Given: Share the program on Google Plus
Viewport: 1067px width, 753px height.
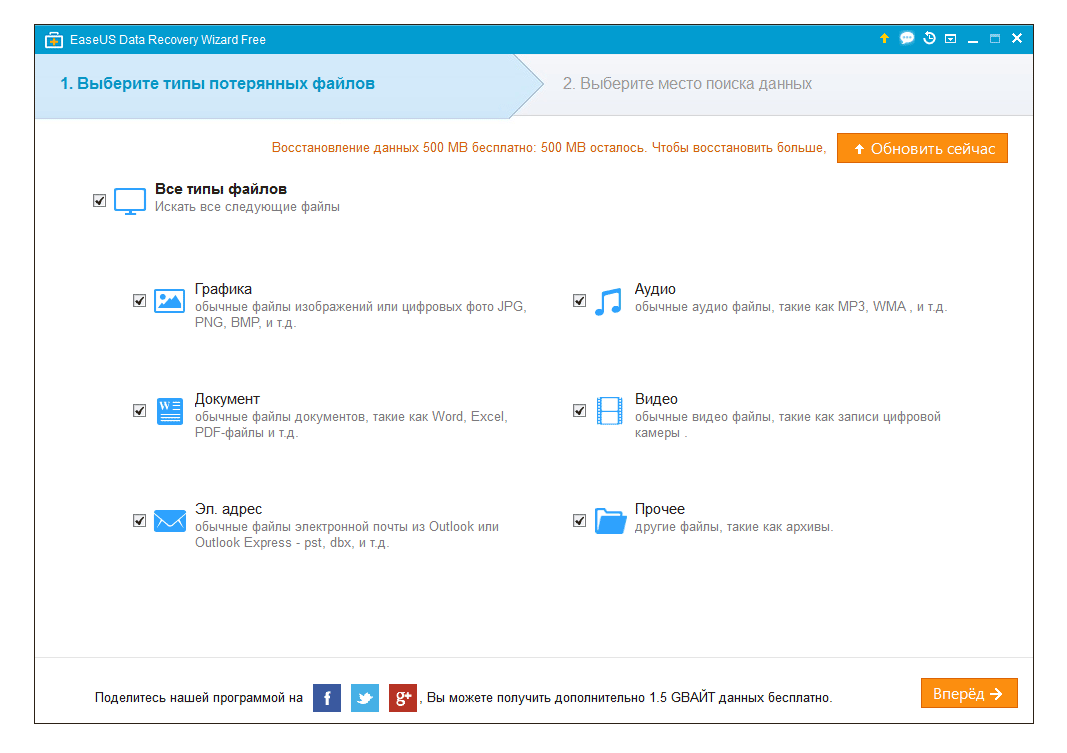Looking at the screenshot, I should (403, 697).
